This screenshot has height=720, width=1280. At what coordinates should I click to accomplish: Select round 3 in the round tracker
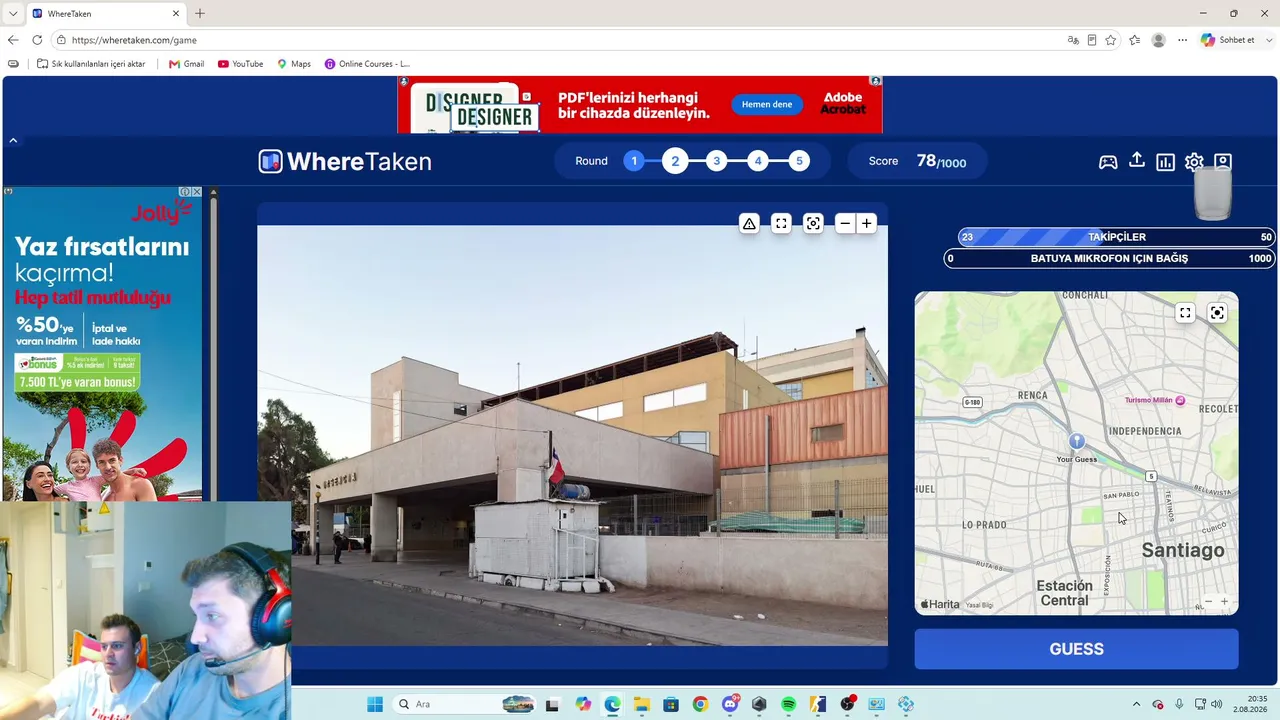click(716, 161)
